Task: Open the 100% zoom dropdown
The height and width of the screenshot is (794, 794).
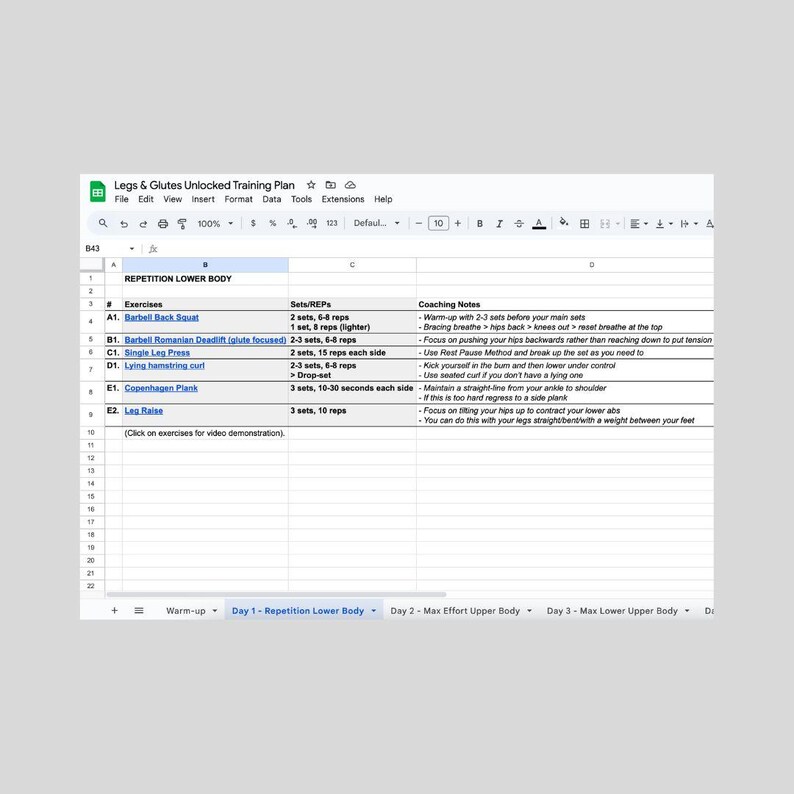Action: pos(215,224)
